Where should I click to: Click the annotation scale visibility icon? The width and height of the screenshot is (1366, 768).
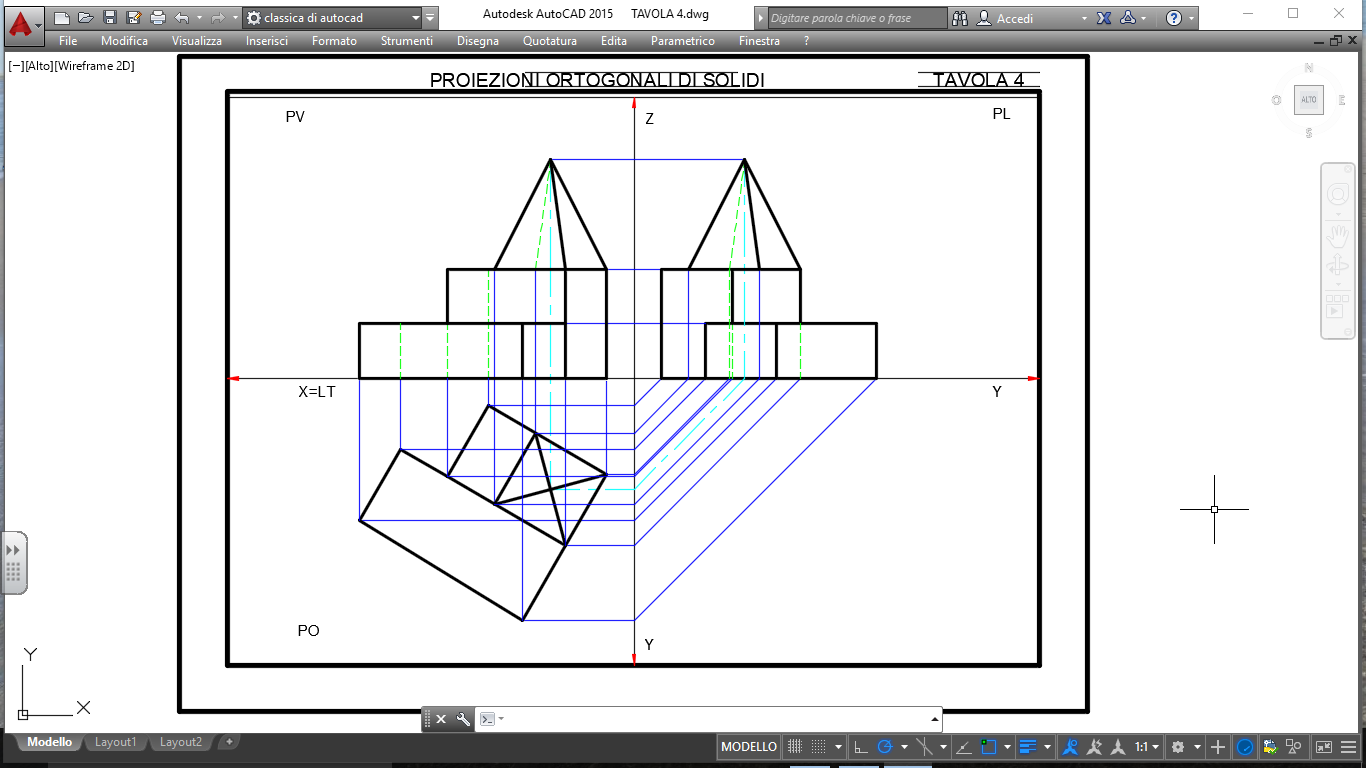click(x=1072, y=746)
